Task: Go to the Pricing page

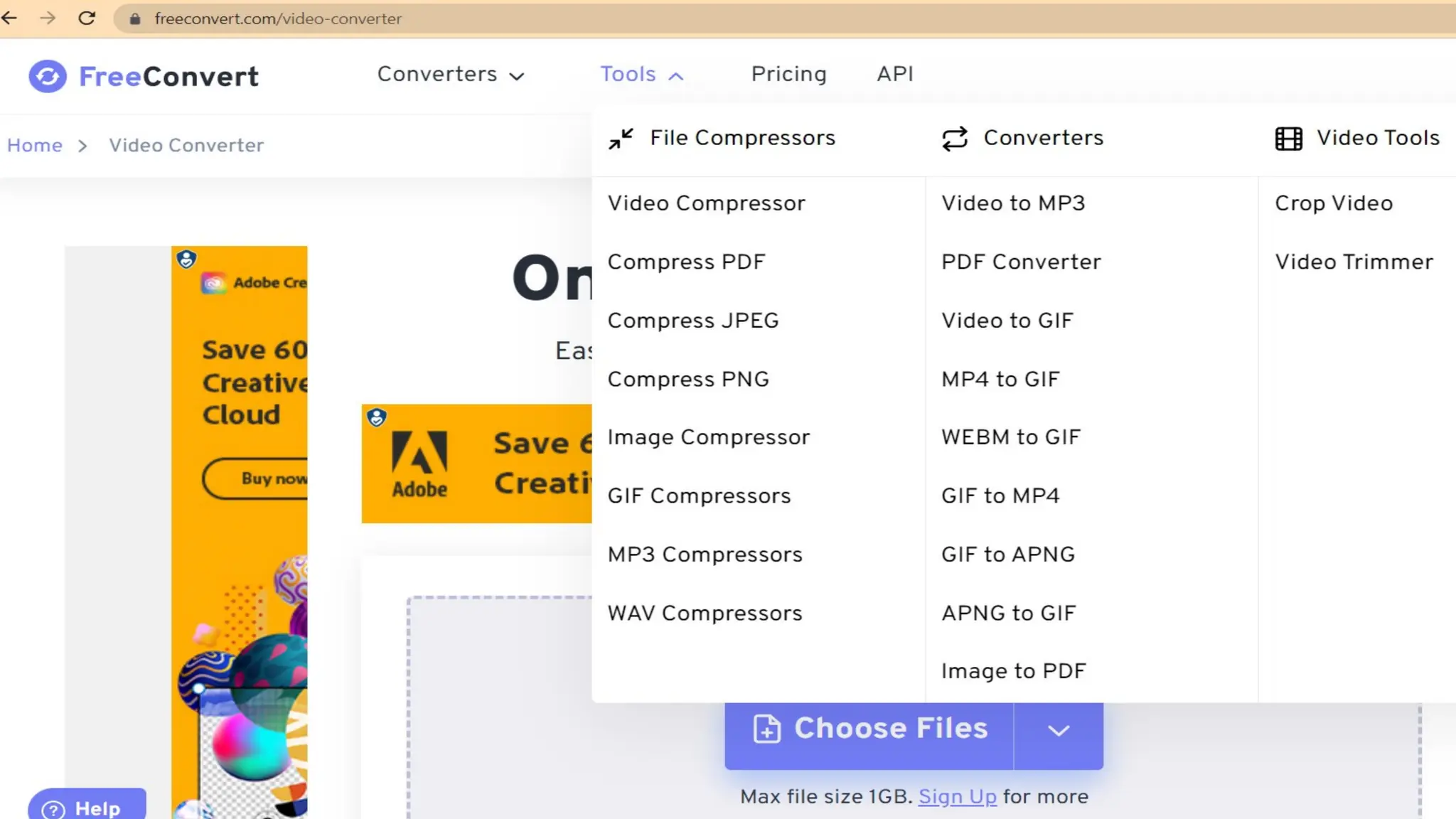Action: coord(788,74)
